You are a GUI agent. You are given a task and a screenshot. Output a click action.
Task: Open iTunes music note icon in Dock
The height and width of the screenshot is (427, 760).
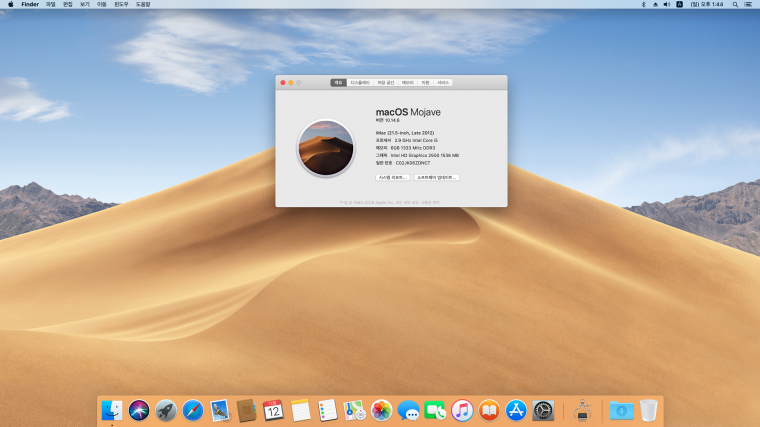click(462, 411)
